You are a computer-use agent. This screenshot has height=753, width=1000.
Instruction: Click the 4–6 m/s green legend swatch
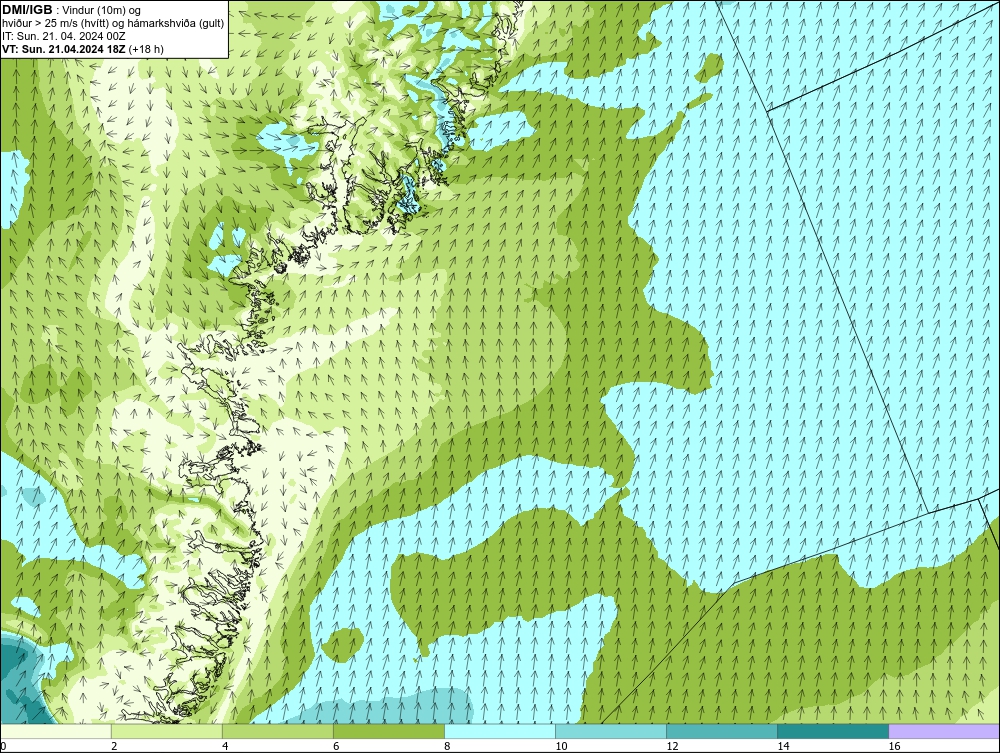[277, 731]
